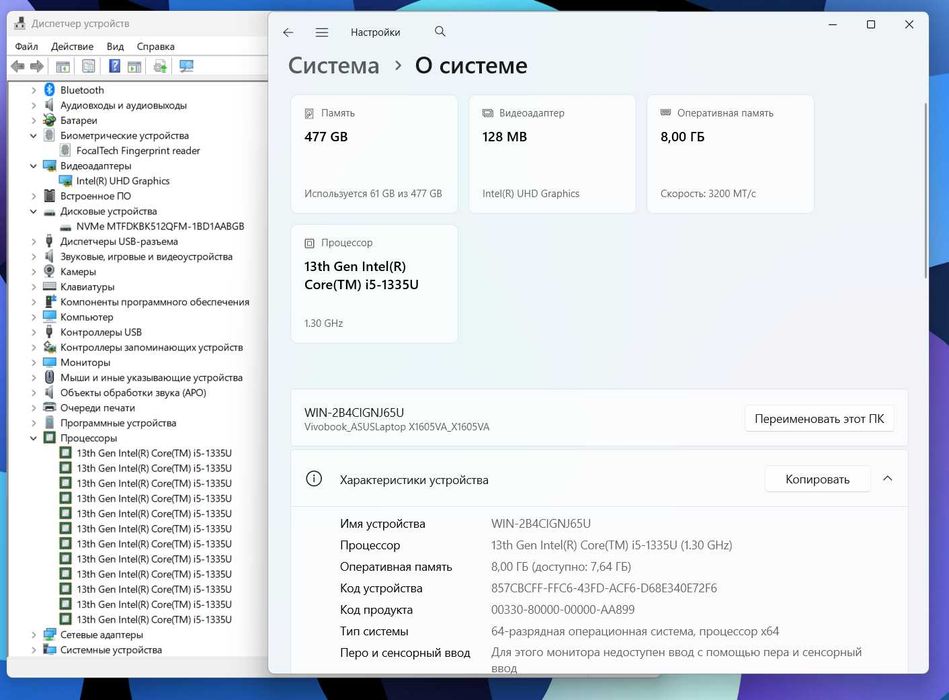Expand the Bluetooth node
This screenshot has height=700, width=949.
click(34, 90)
